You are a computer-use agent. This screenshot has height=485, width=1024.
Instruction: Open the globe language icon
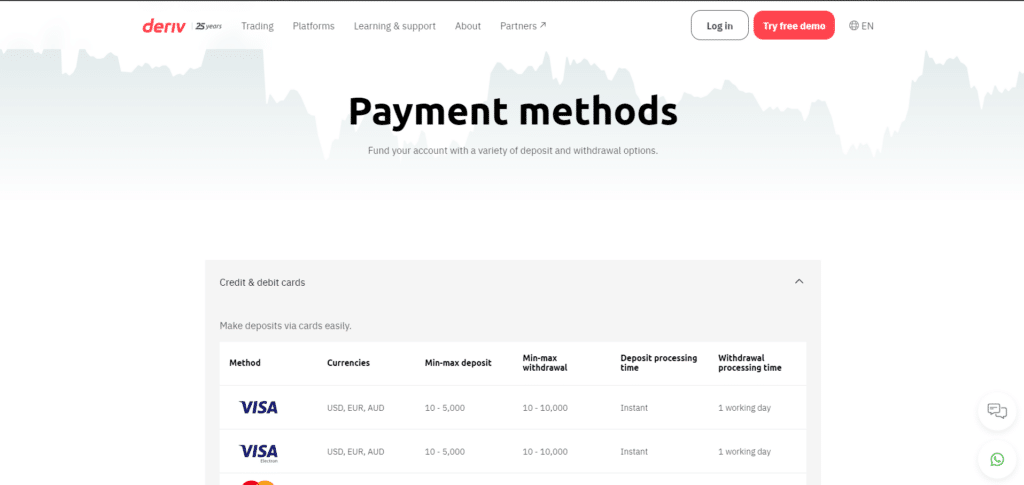(x=854, y=26)
